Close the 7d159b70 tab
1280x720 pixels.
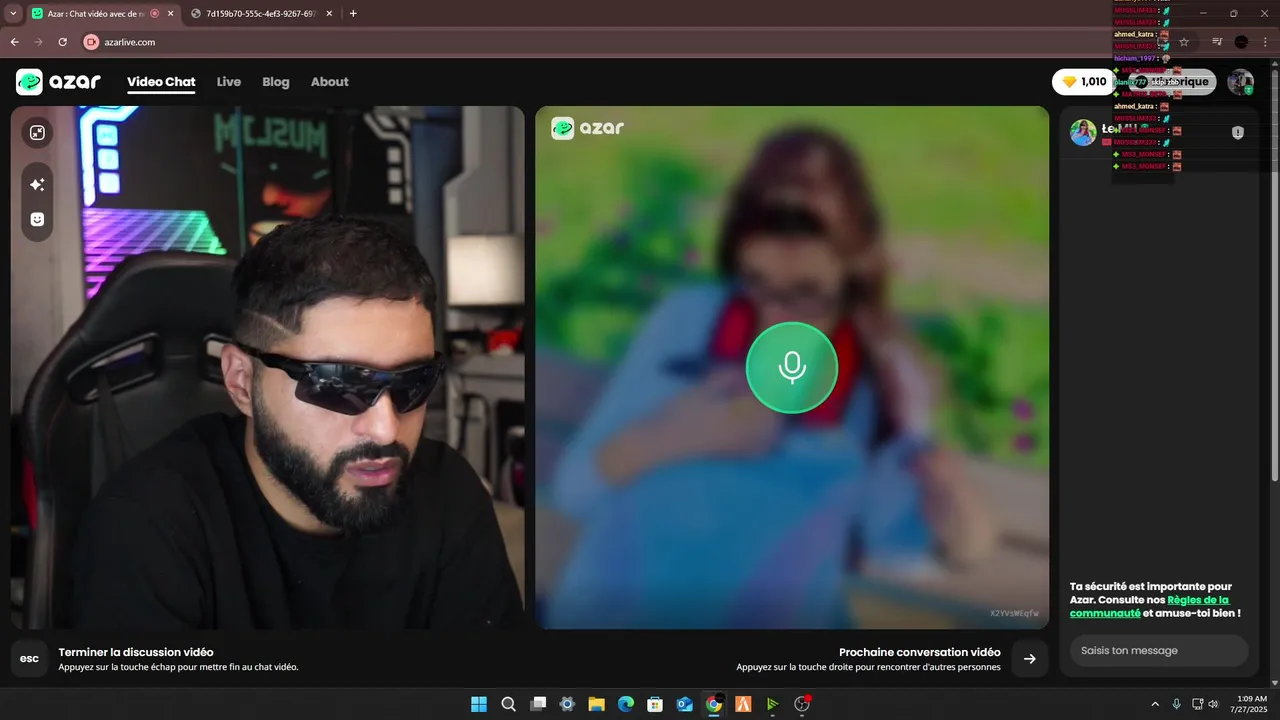[329, 13]
